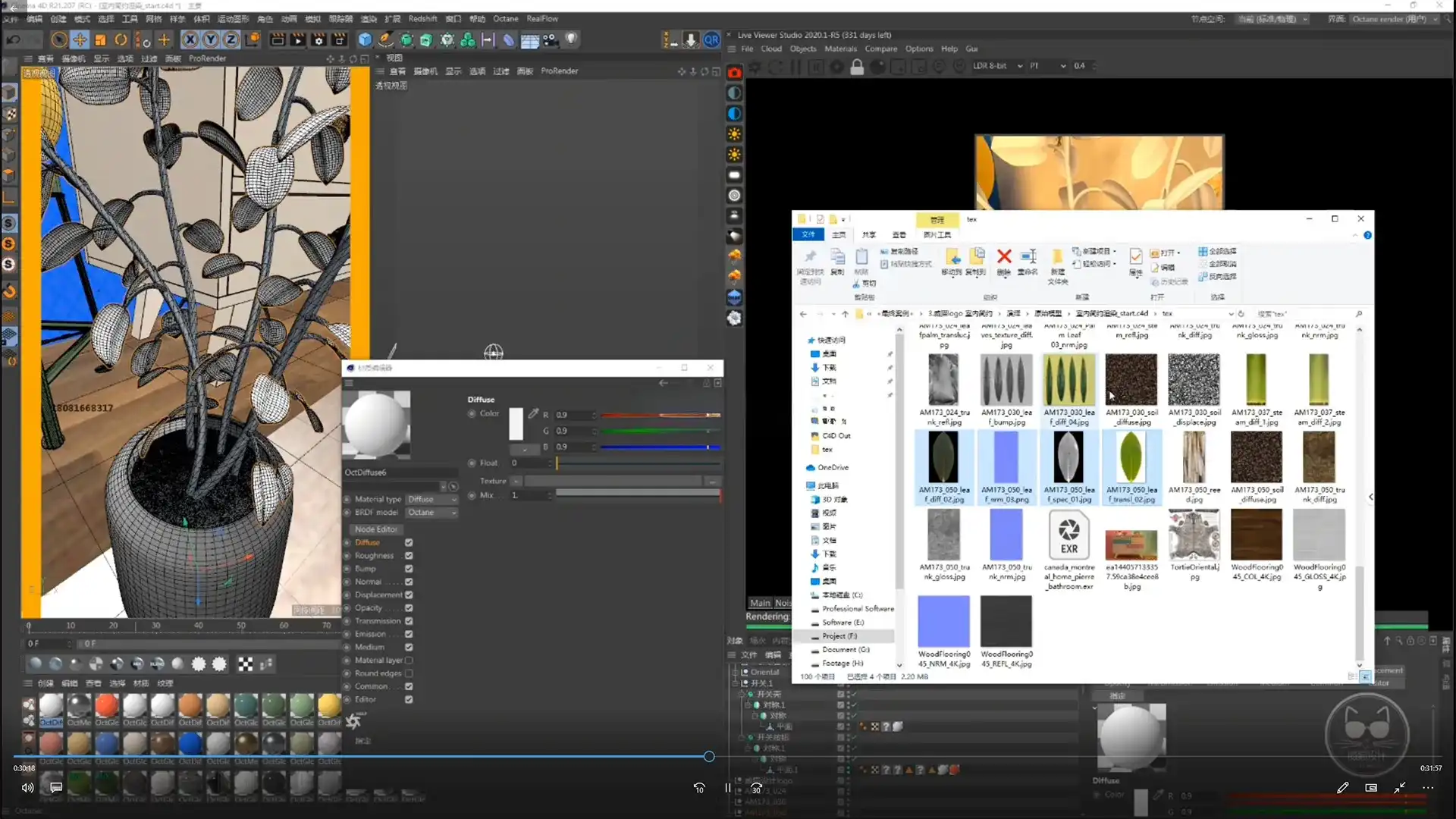Screen dimensions: 1456x819
Task: Click the white Diffuse color swatch
Action: point(516,424)
